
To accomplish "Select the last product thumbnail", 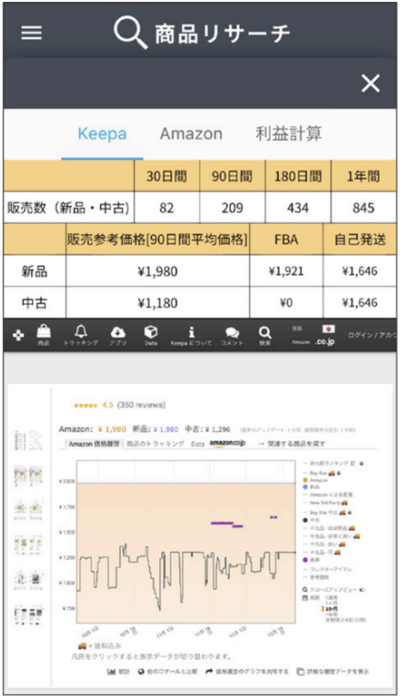I will click(28, 616).
